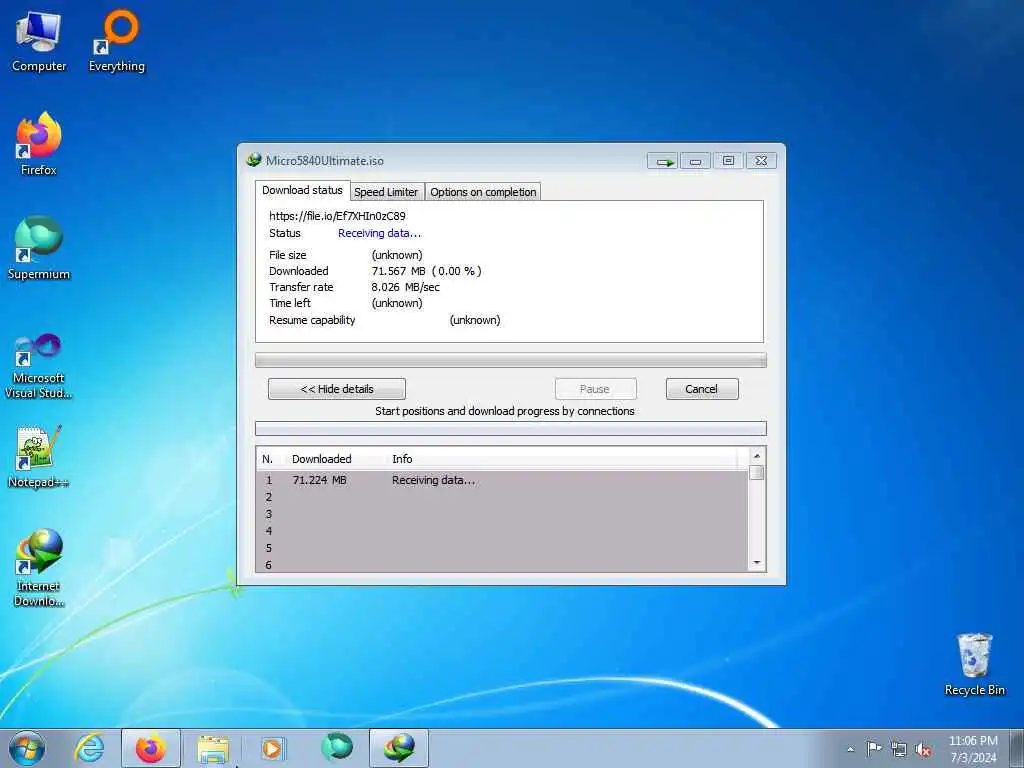Select the Notepad++ desktop shortcut
1024x768 pixels.
[x=39, y=457]
